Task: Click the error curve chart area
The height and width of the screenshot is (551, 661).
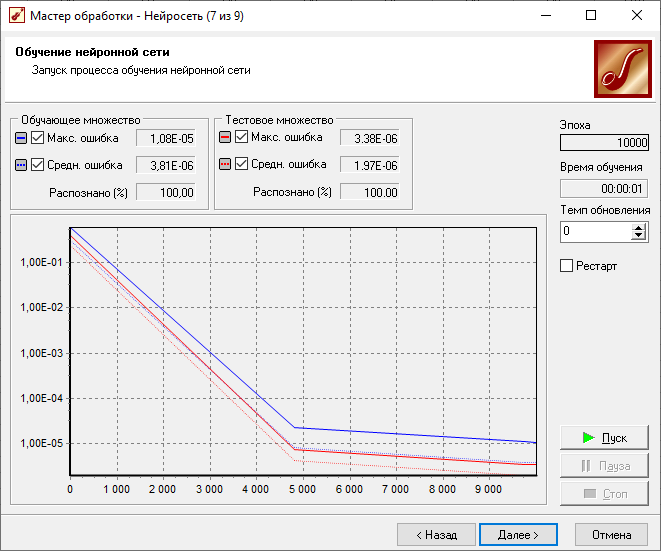Action: point(303,352)
